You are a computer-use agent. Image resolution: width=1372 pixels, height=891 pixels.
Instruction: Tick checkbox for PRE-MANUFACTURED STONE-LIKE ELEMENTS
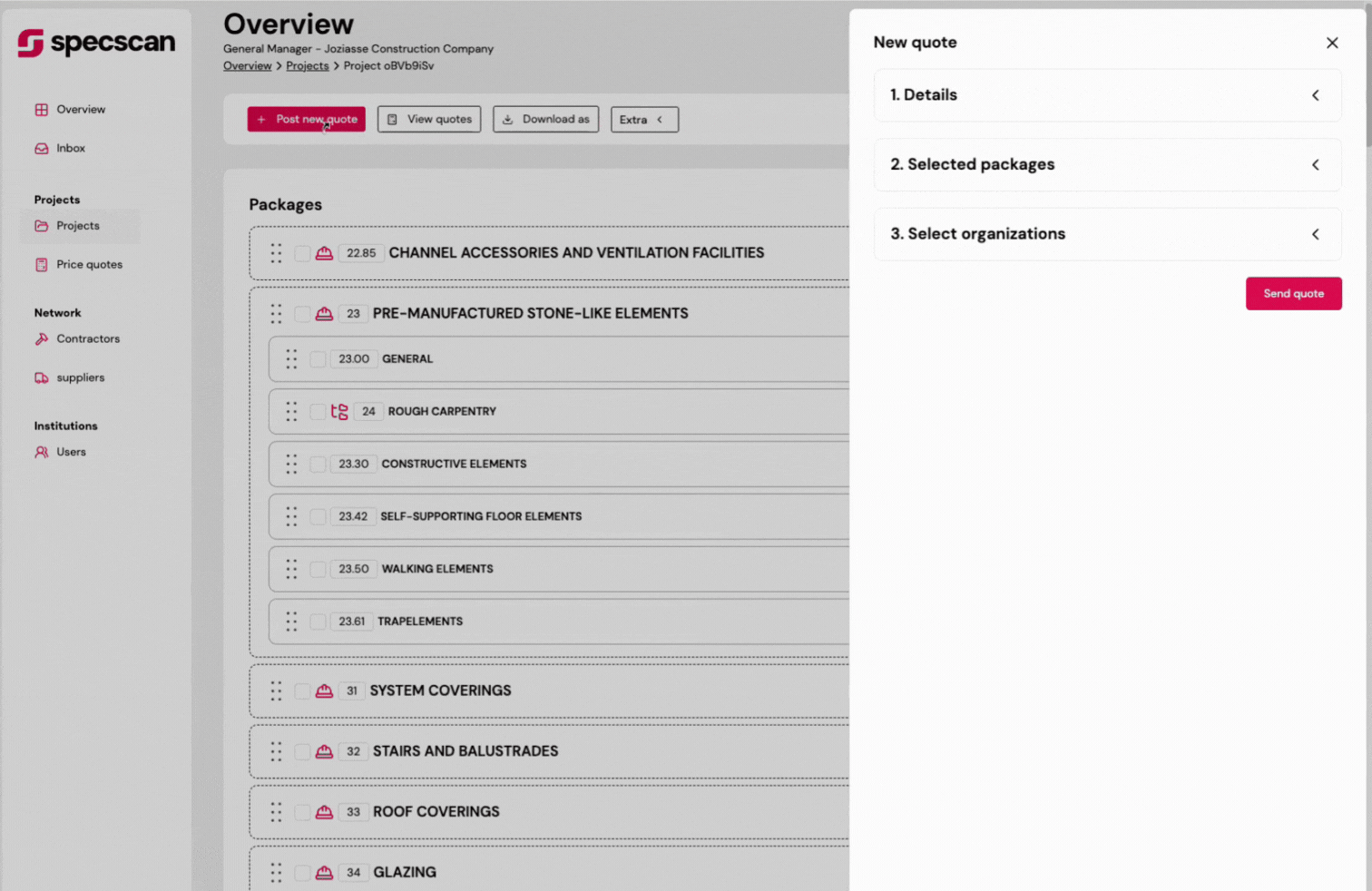click(x=302, y=314)
